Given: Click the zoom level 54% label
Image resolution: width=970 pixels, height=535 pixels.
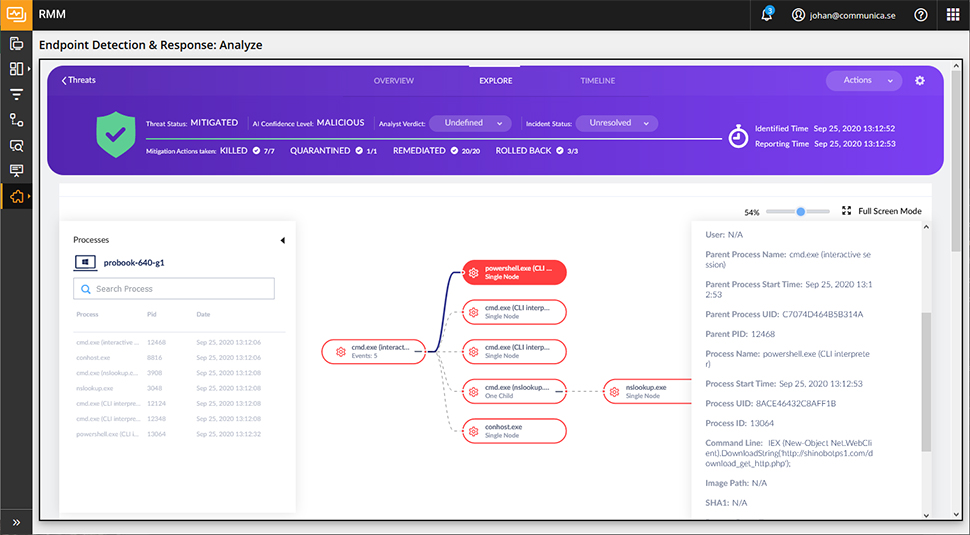Looking at the screenshot, I should [752, 212].
